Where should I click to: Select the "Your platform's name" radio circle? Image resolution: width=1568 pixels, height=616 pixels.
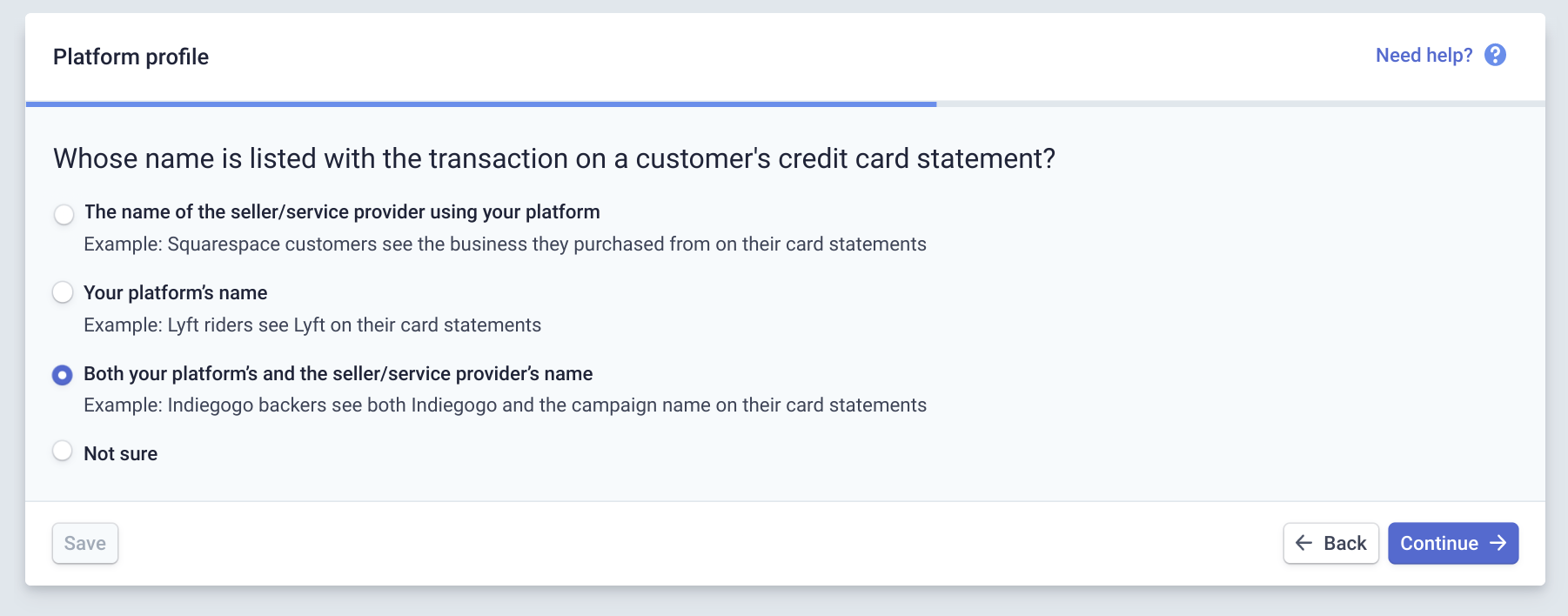(x=63, y=292)
